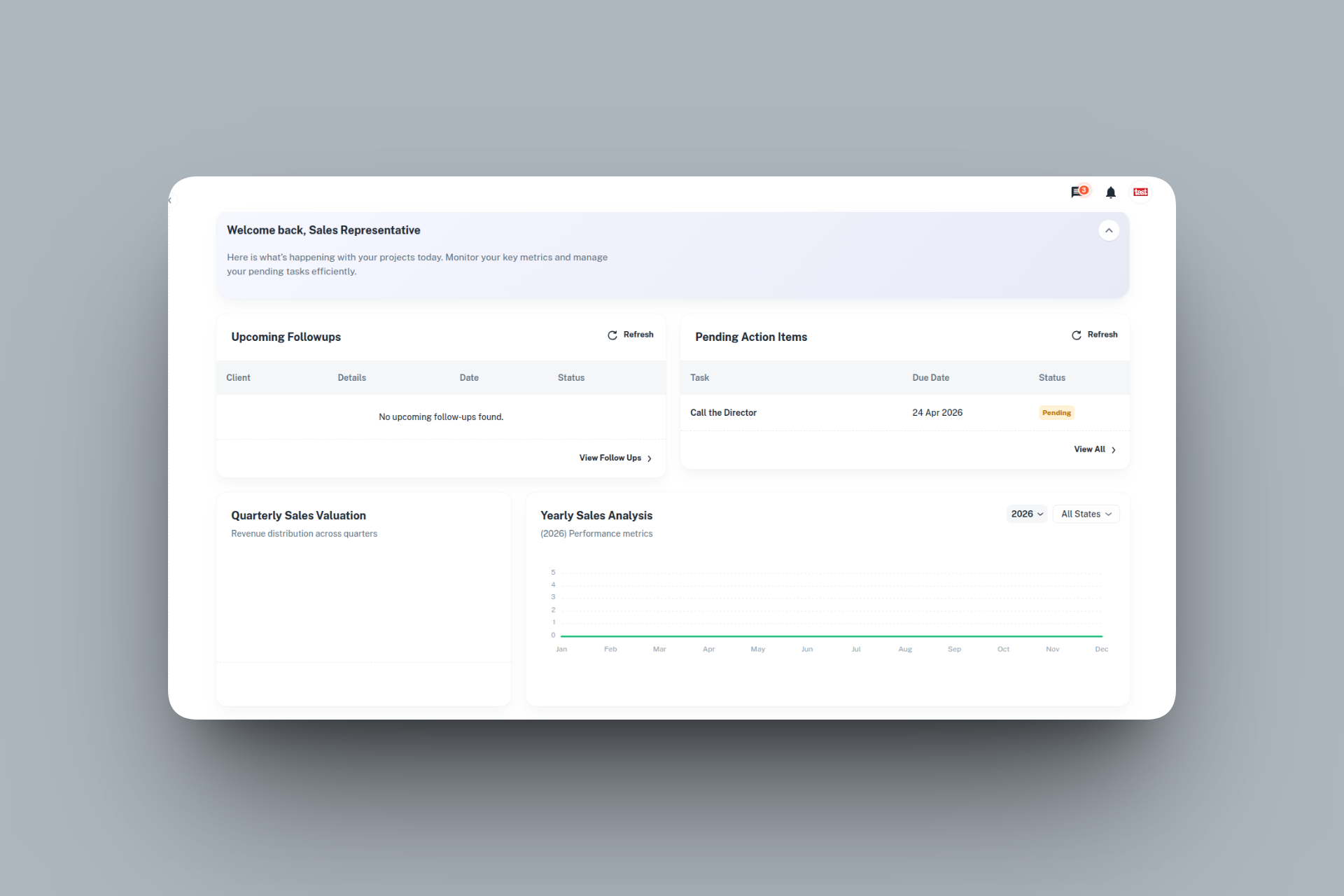Click the Status header in Pending Action Items
This screenshot has width=1344, height=896.
(1051, 378)
